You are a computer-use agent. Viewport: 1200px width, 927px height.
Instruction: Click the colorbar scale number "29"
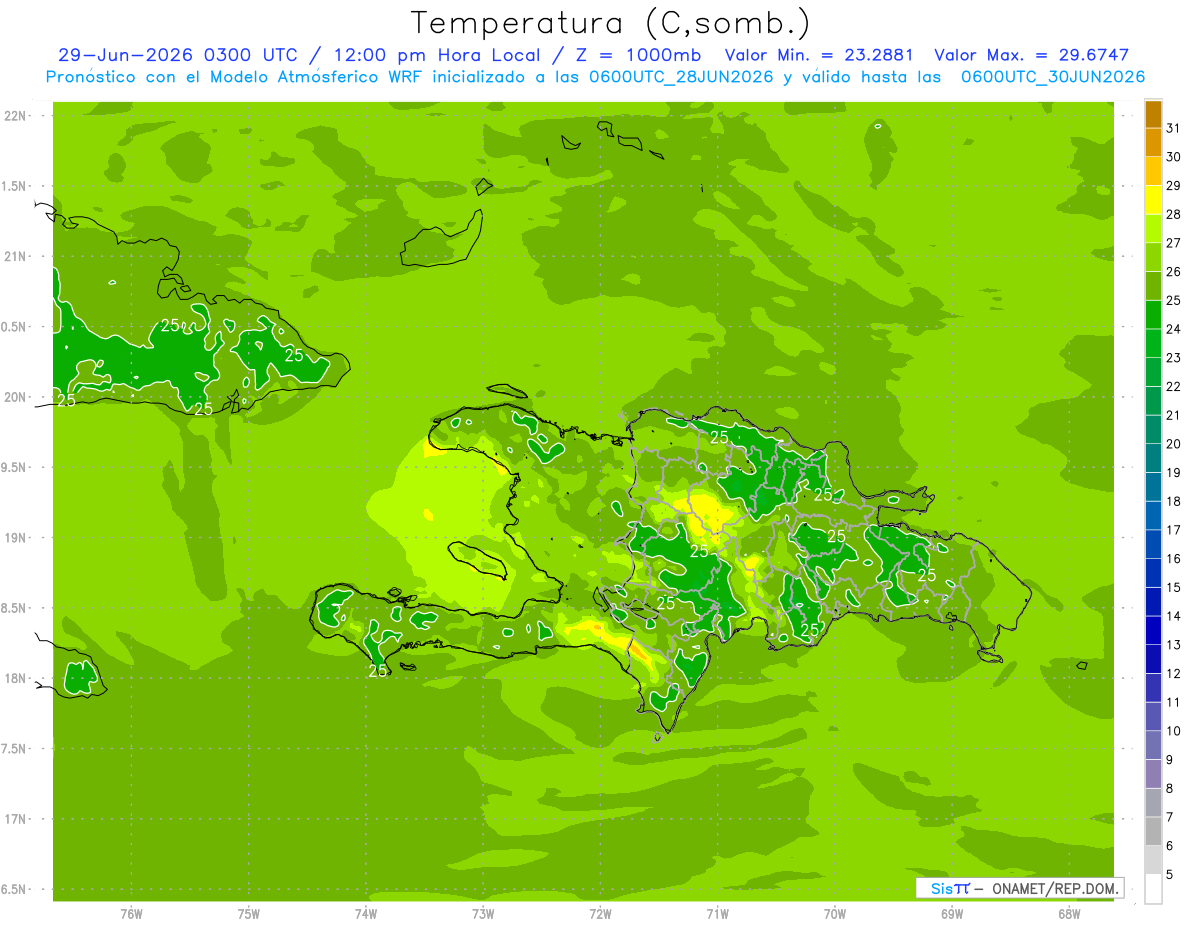[1174, 186]
